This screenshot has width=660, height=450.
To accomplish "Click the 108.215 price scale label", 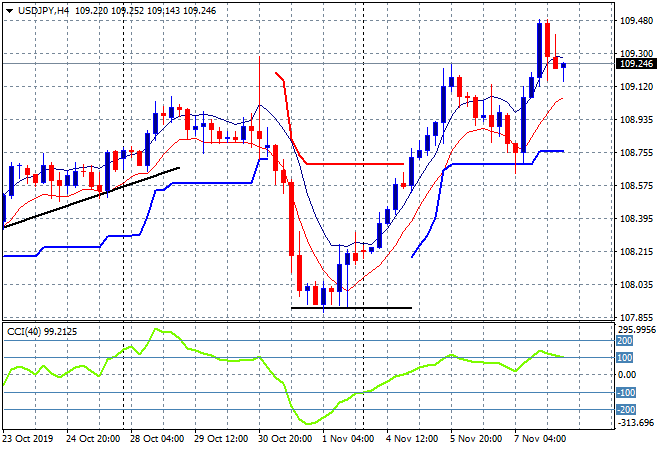I will (x=636, y=252).
